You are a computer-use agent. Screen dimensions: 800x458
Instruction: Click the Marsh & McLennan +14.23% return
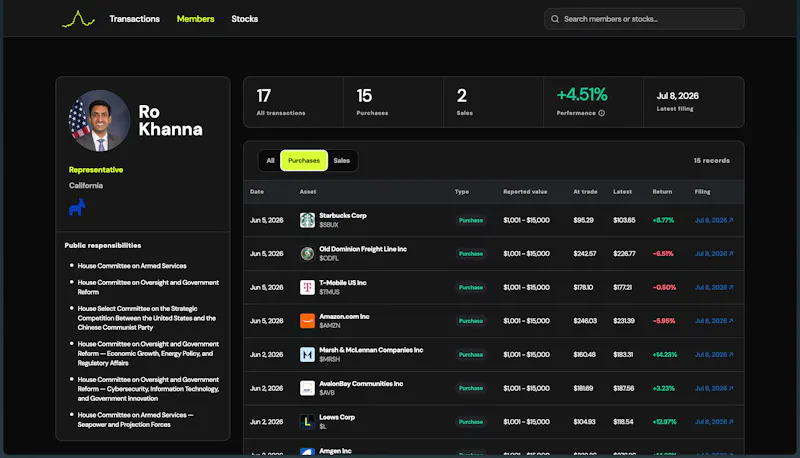[x=665, y=354]
